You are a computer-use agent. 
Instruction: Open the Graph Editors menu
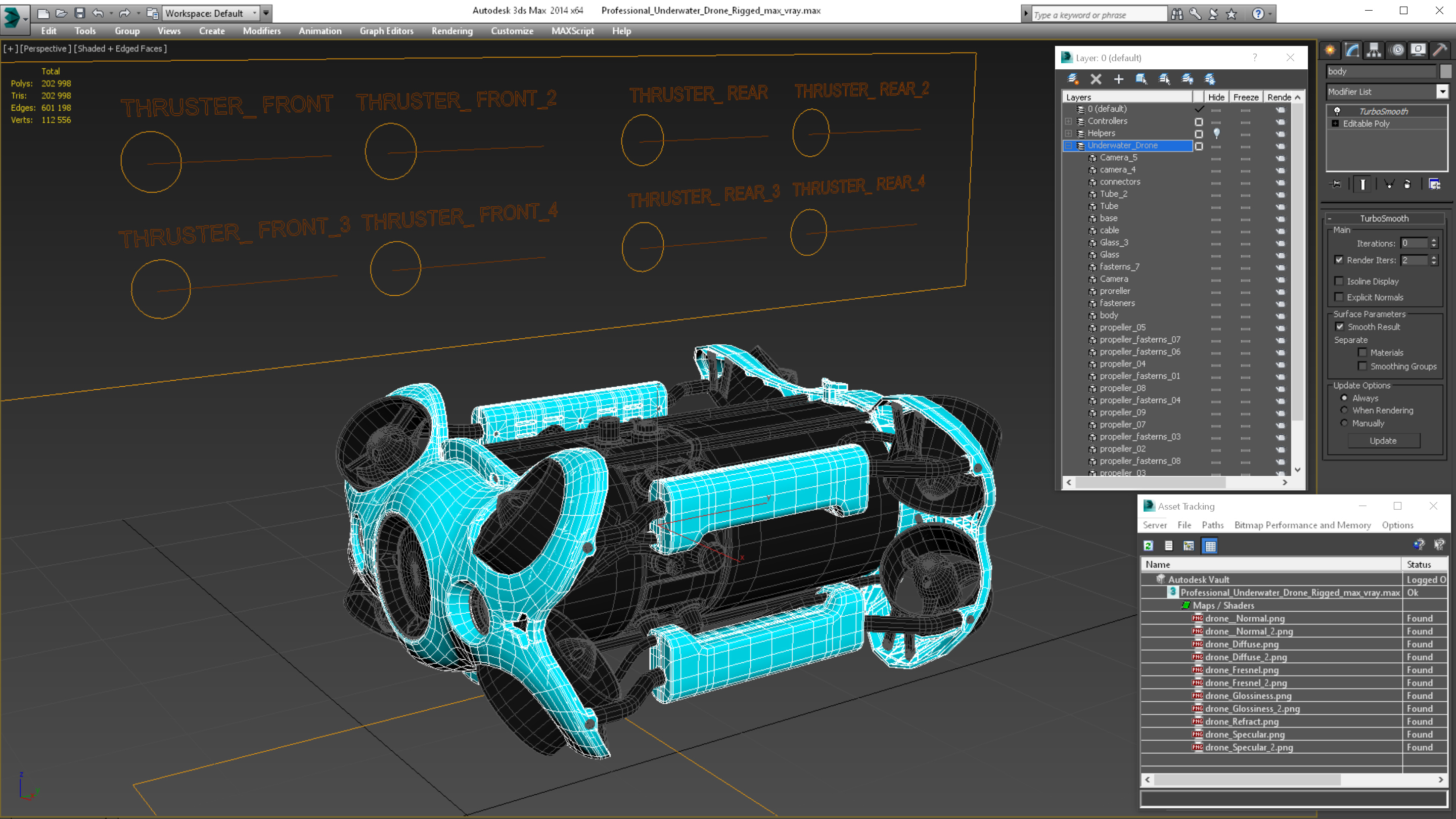point(387,31)
